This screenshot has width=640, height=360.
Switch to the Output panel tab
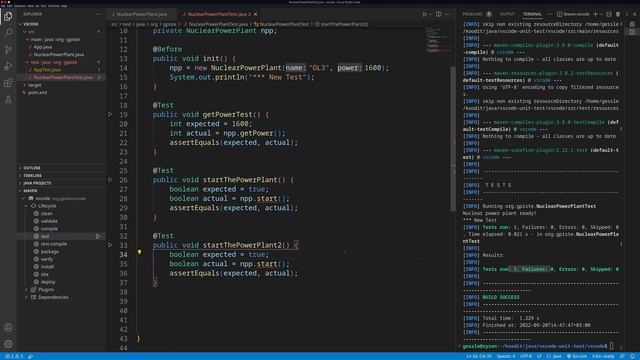(507, 14)
